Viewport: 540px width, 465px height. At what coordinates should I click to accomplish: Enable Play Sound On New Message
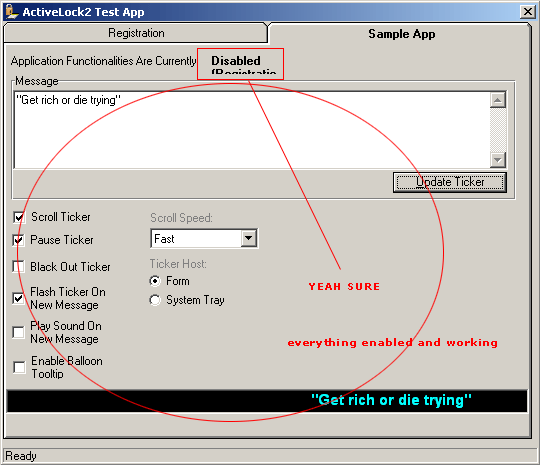pos(19,332)
